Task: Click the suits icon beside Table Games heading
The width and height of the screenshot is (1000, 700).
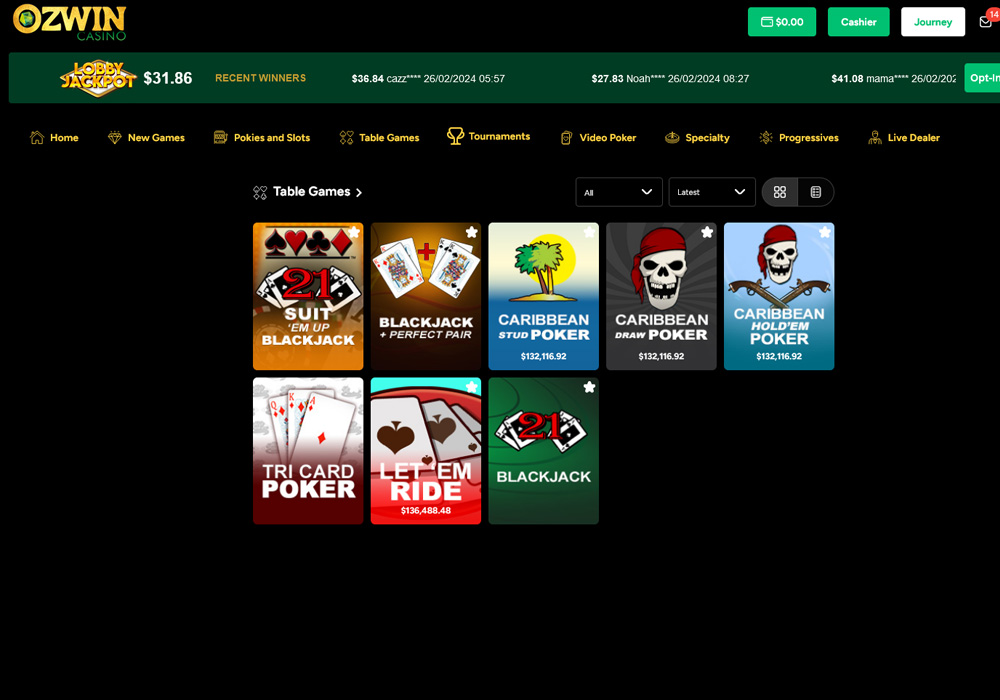Action: coord(260,193)
